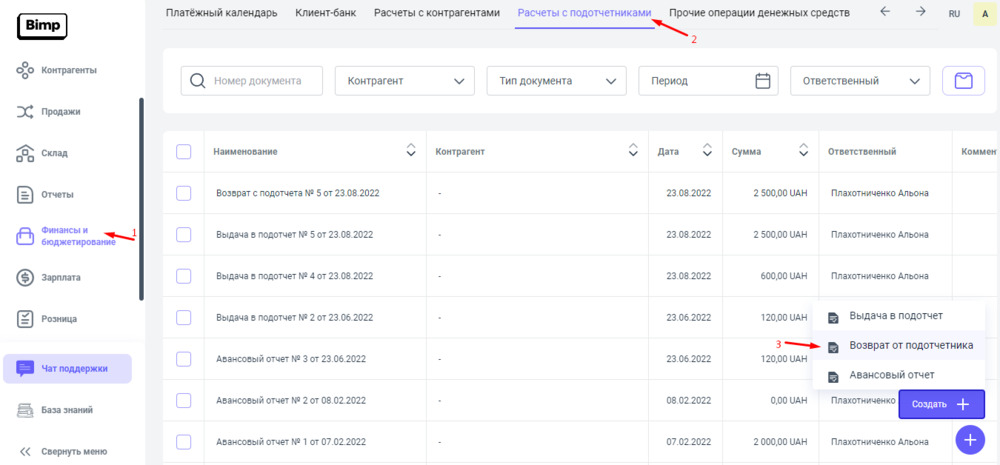Click the forward arrow in top bar
The height and width of the screenshot is (465, 1000).
click(920, 13)
